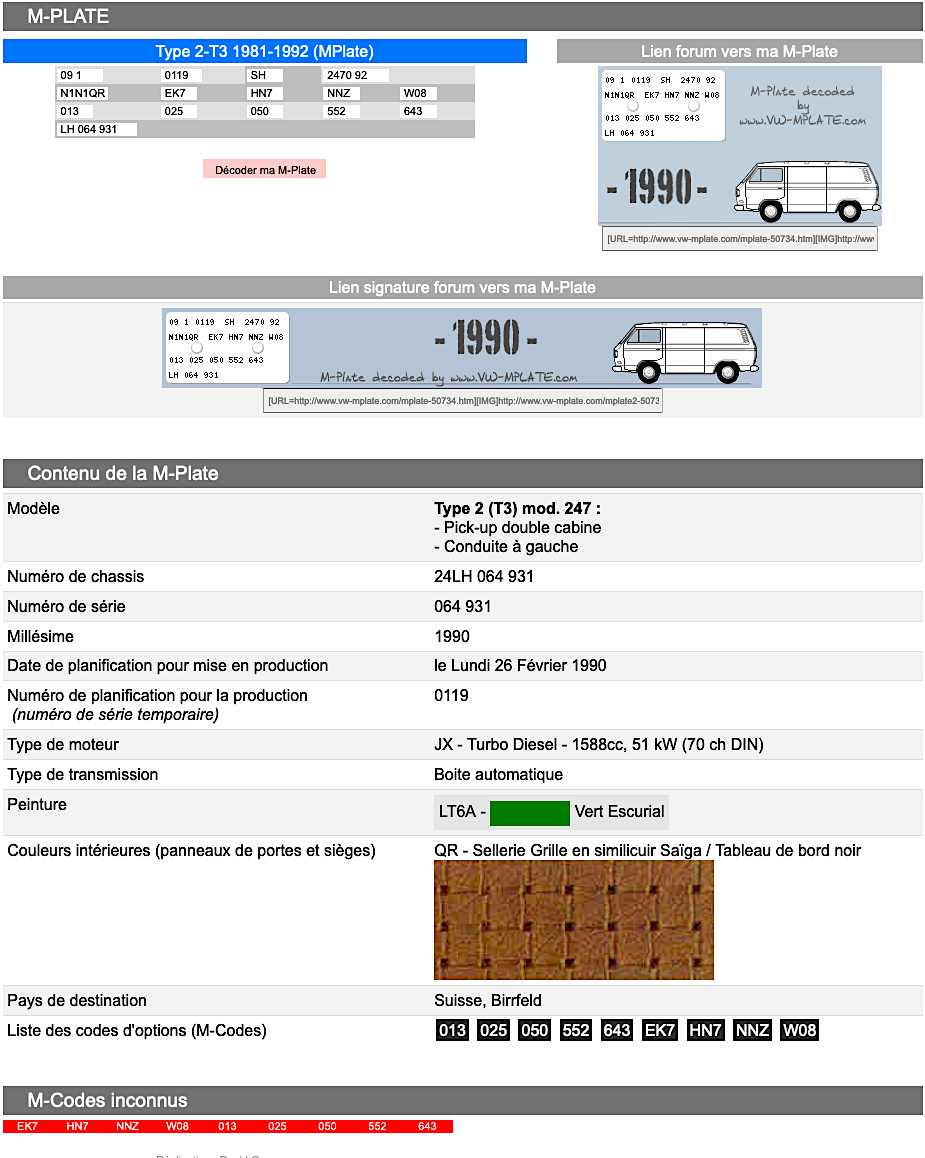The height and width of the screenshot is (1158, 925).
Task: Select the 'Type 2 (T3) mod. 247 :' text
Action: point(517,508)
